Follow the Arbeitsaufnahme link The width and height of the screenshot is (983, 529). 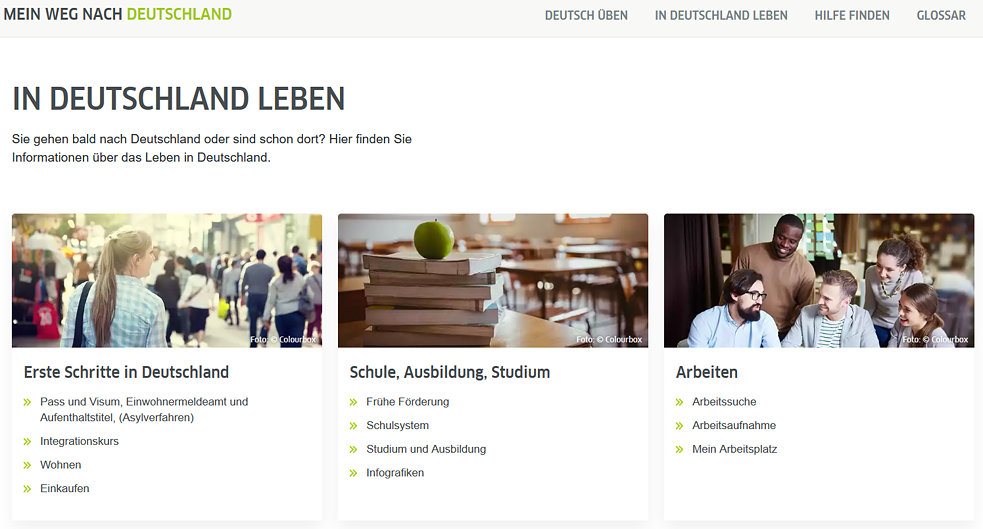click(734, 426)
